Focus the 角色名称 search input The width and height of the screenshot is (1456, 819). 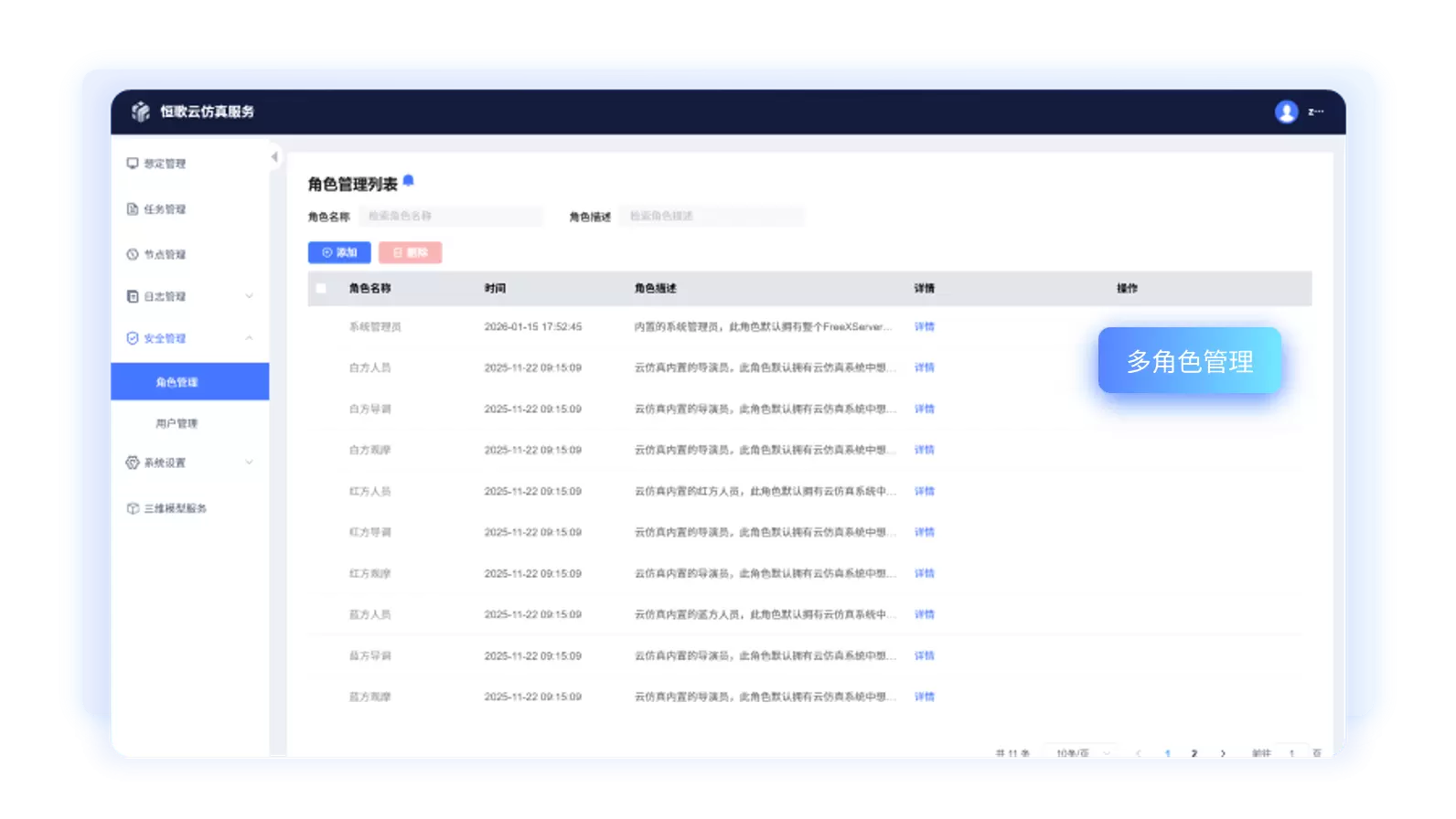point(451,217)
